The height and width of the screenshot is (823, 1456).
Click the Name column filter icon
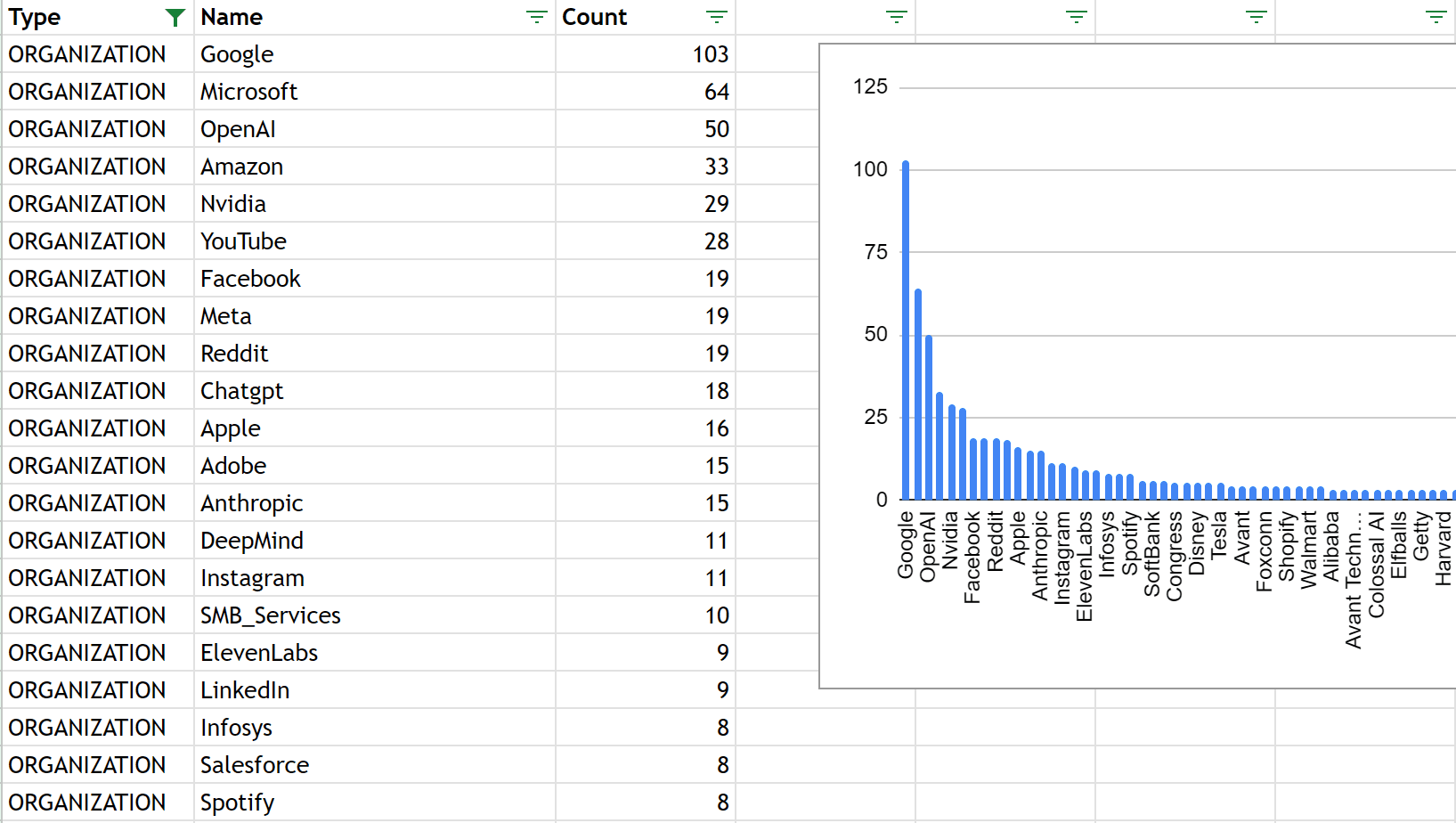pos(536,17)
